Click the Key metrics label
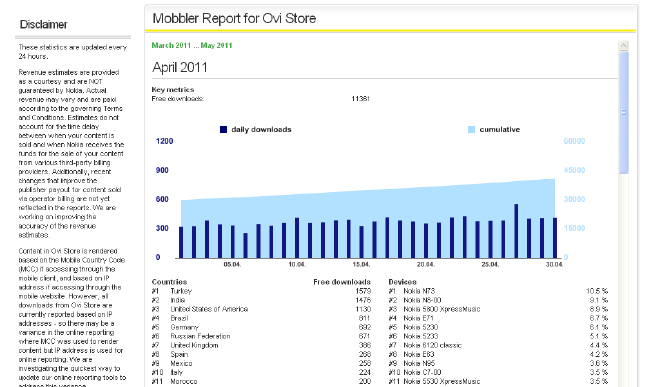 point(173,90)
